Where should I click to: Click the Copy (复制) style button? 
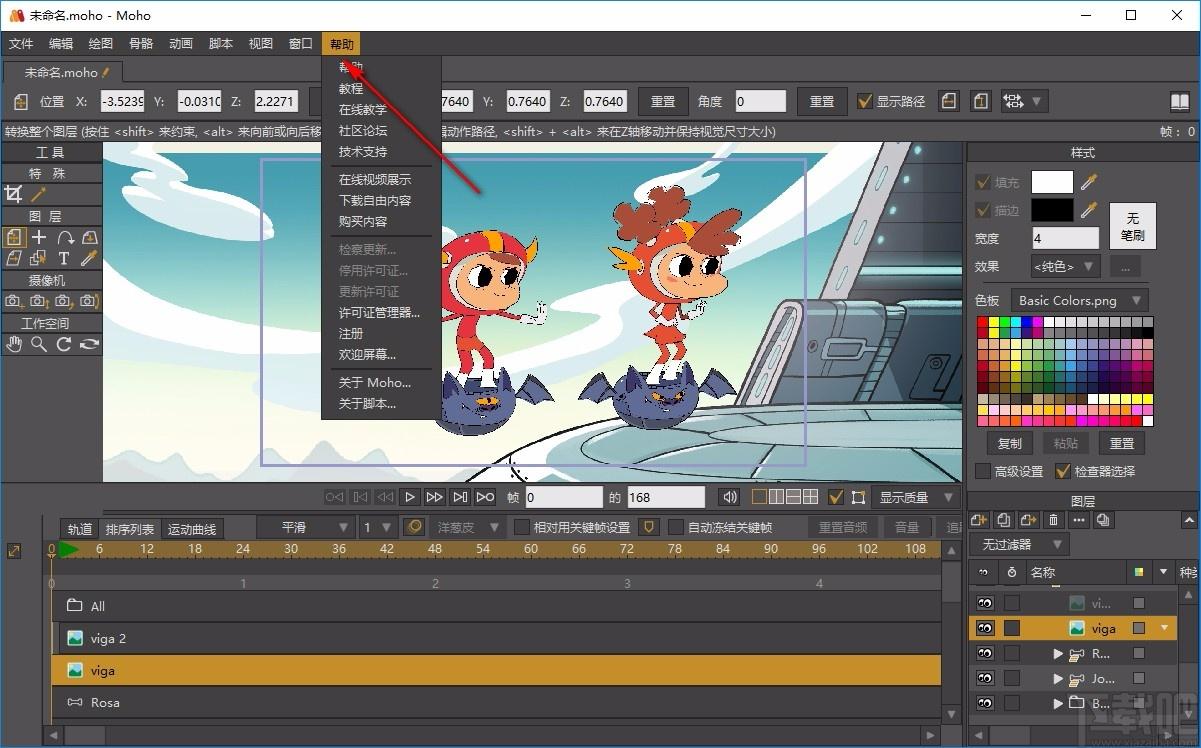tap(1010, 443)
